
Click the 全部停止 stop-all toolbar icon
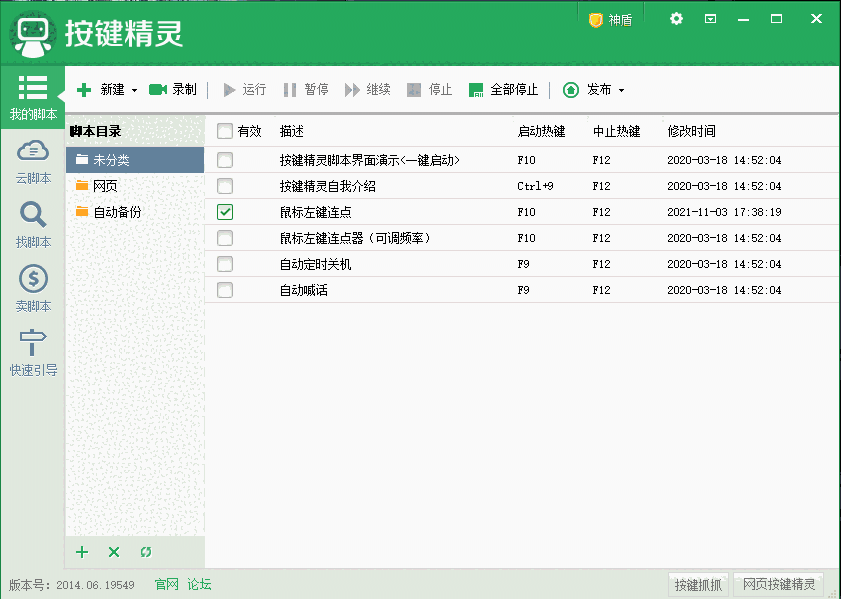[x=503, y=89]
